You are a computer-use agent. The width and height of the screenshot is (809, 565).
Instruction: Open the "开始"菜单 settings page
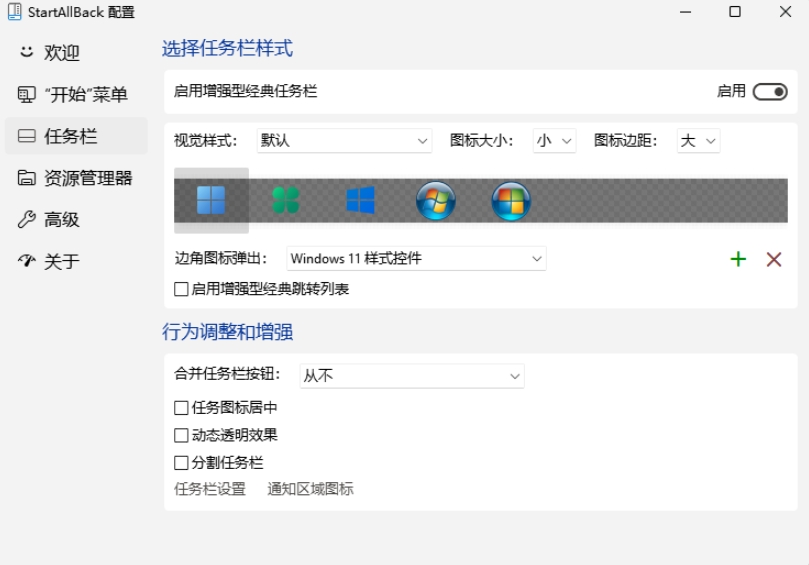point(76,94)
